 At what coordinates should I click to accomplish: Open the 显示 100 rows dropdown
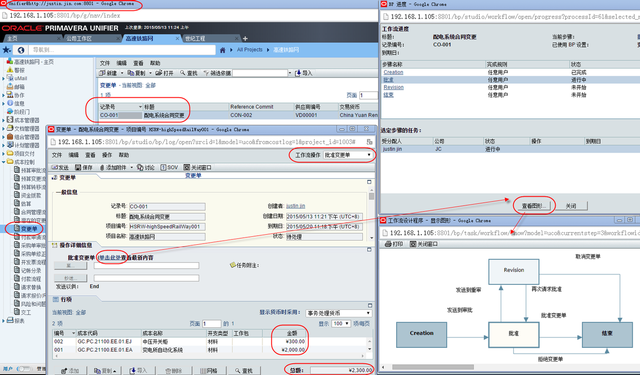pos(341,323)
